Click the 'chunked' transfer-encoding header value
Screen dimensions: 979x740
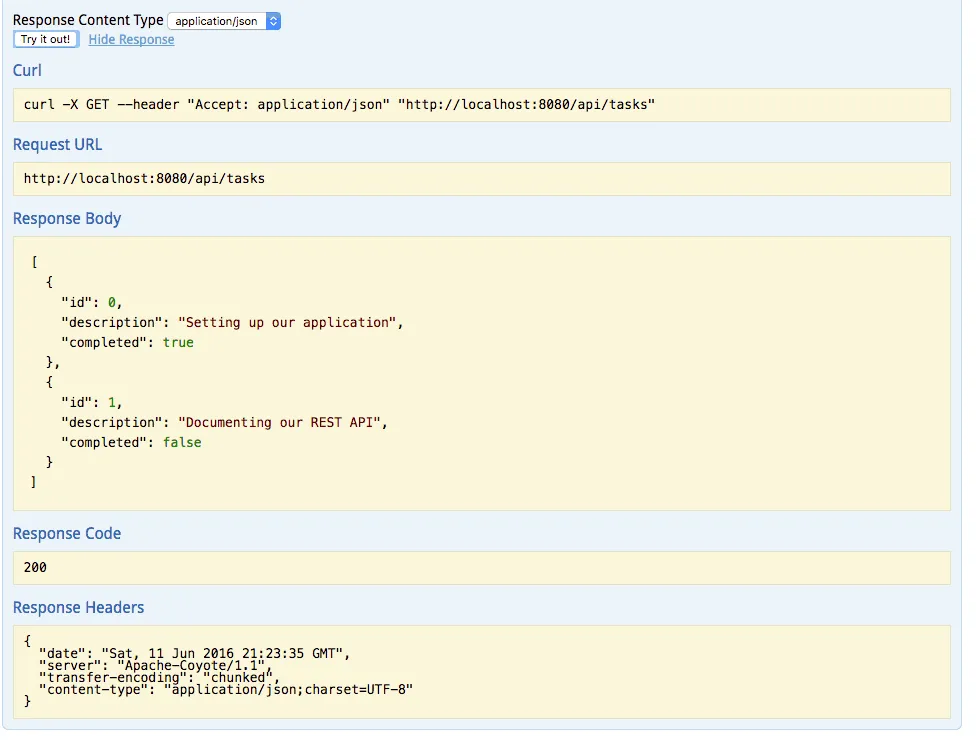click(x=230, y=677)
